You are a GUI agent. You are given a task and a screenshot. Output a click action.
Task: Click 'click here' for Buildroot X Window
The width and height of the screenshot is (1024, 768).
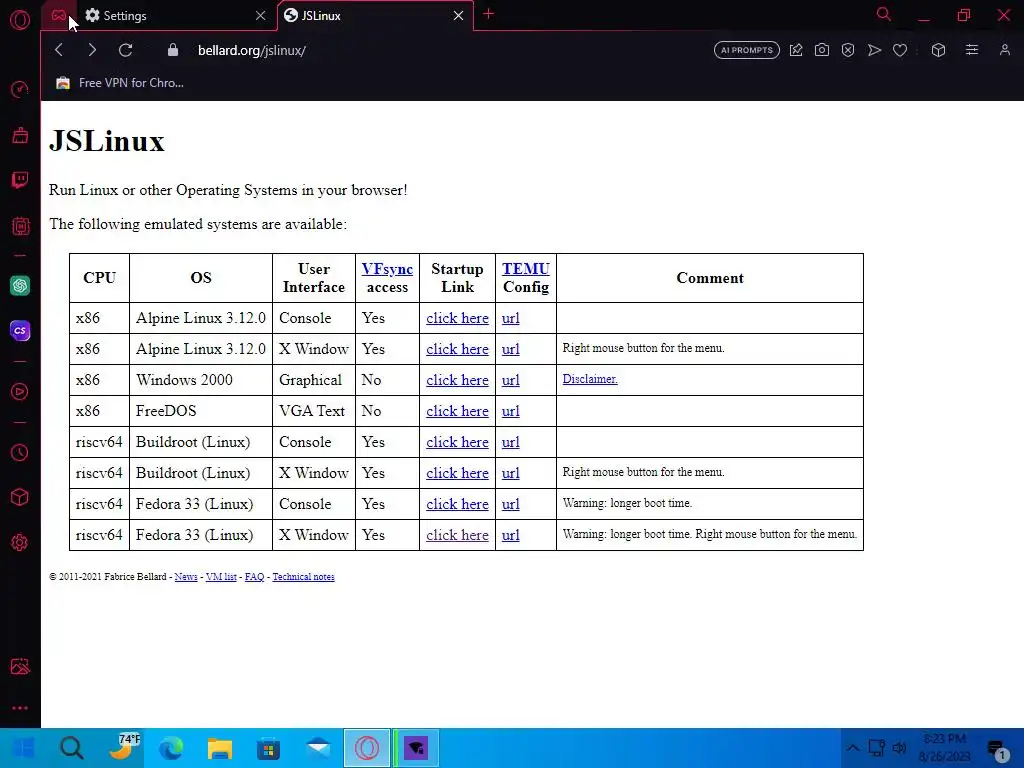pos(457,473)
